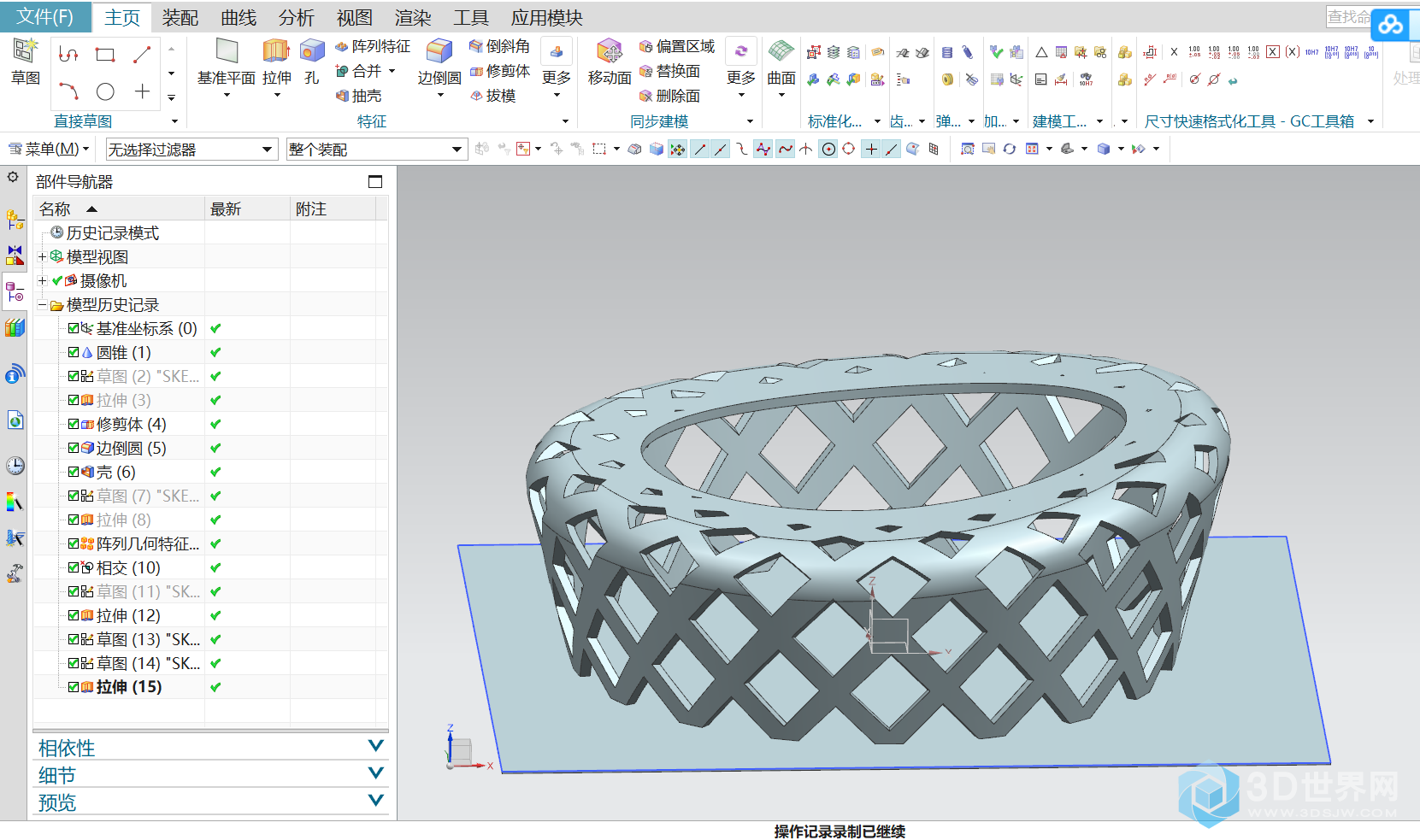This screenshot has width=1420, height=840.
Task: Click the 孔 hole tool
Action: point(312,62)
